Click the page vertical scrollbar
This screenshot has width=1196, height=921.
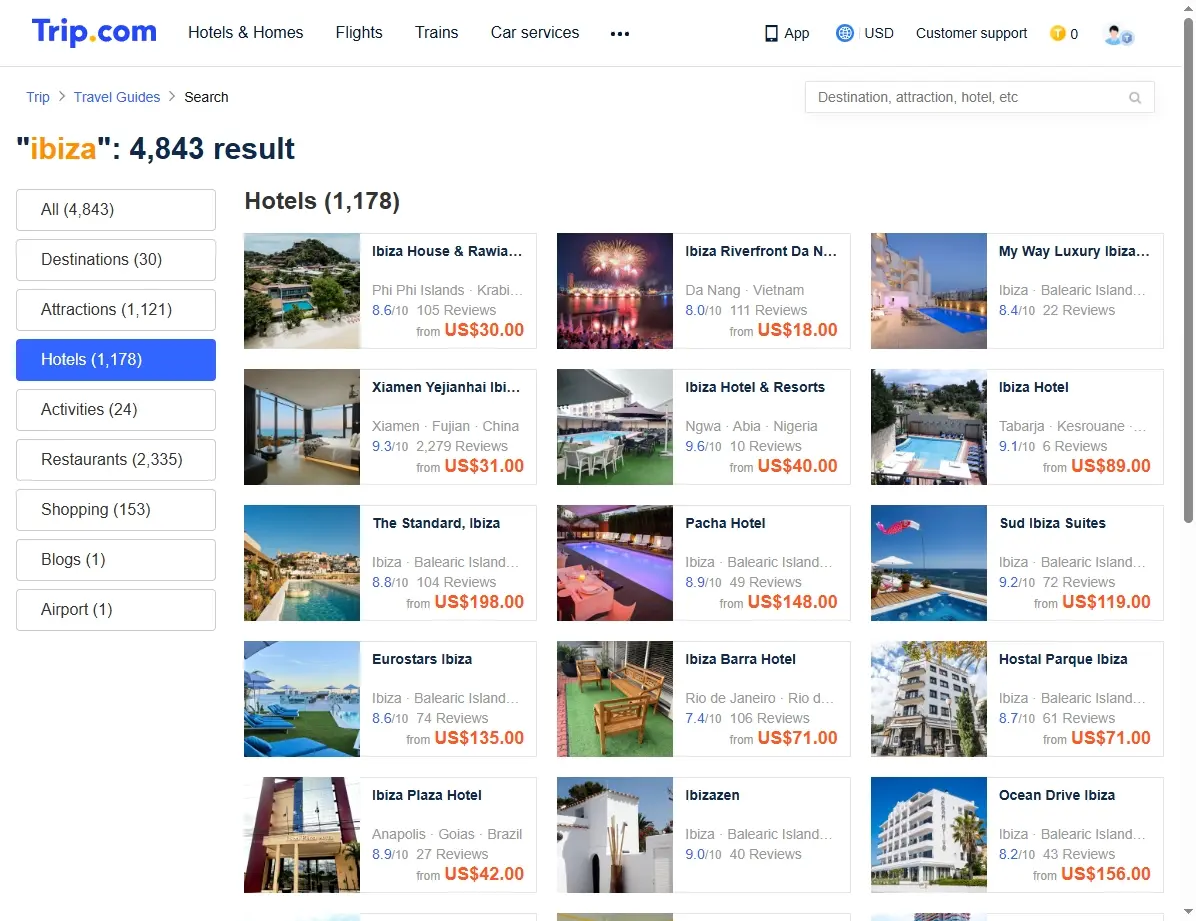point(1188,270)
